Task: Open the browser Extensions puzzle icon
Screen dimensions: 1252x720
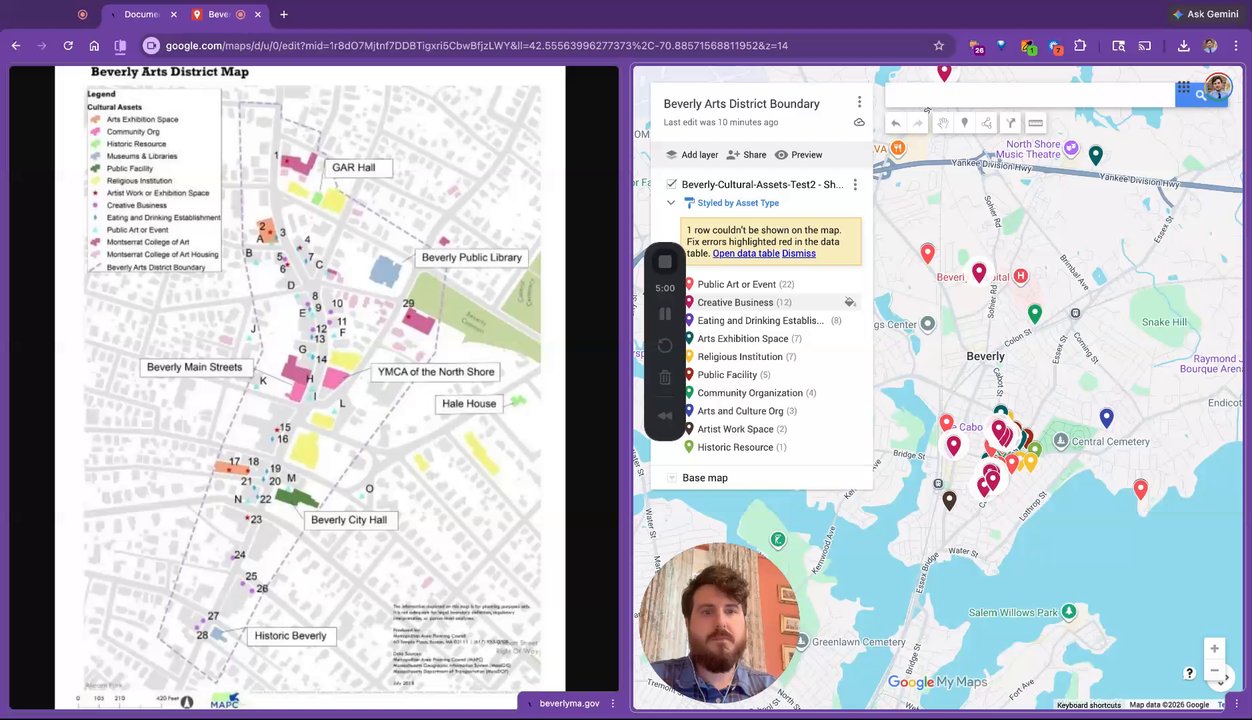Action: 1080,45
